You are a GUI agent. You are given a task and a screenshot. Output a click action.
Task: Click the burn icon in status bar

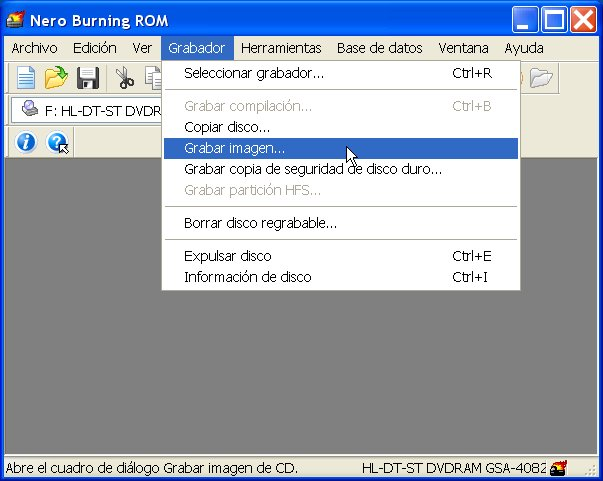pos(559,468)
